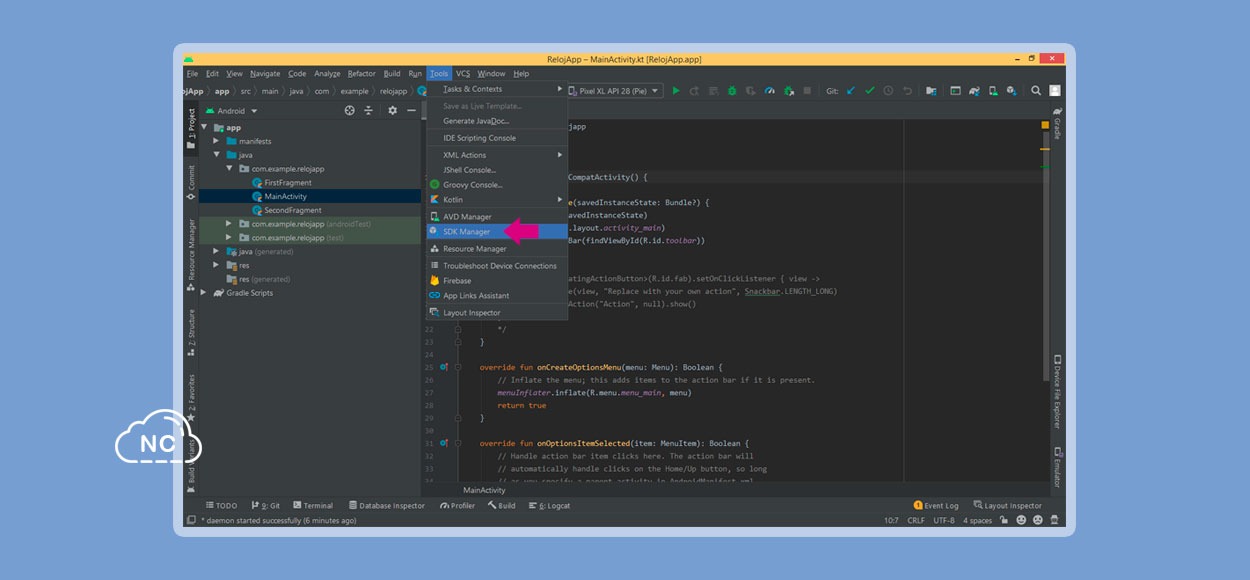This screenshot has width=1250, height=580.
Task: Toggle the 2: Favorites side tab
Action: pyautogui.click(x=191, y=398)
